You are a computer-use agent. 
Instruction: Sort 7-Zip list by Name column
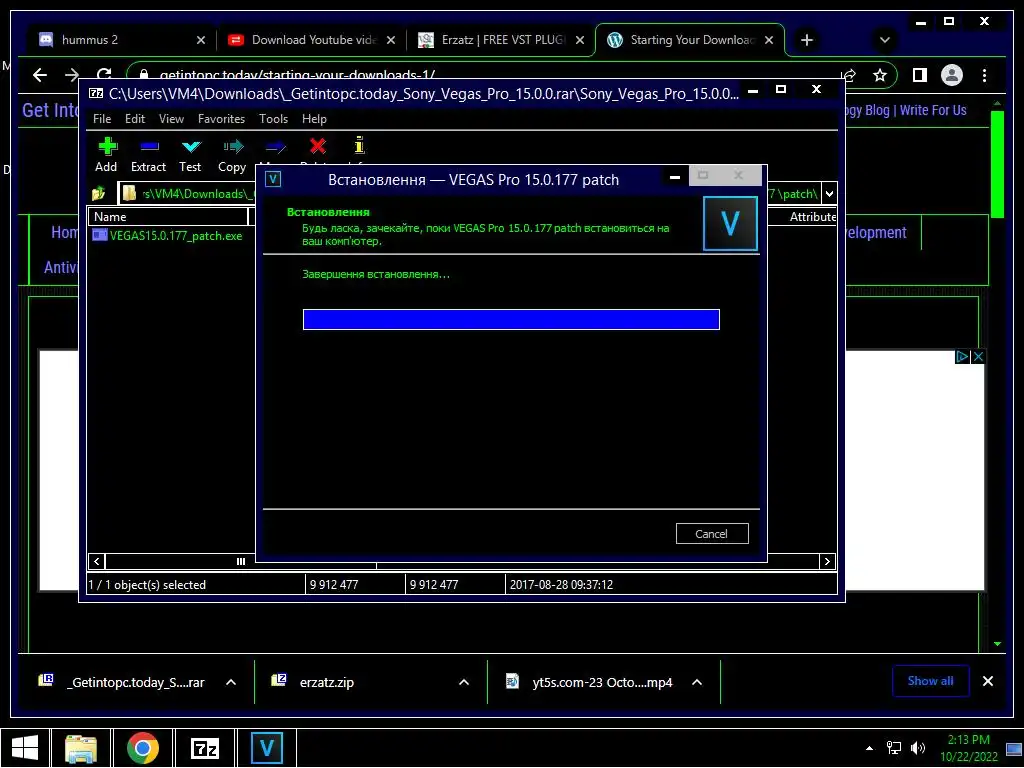coord(168,217)
